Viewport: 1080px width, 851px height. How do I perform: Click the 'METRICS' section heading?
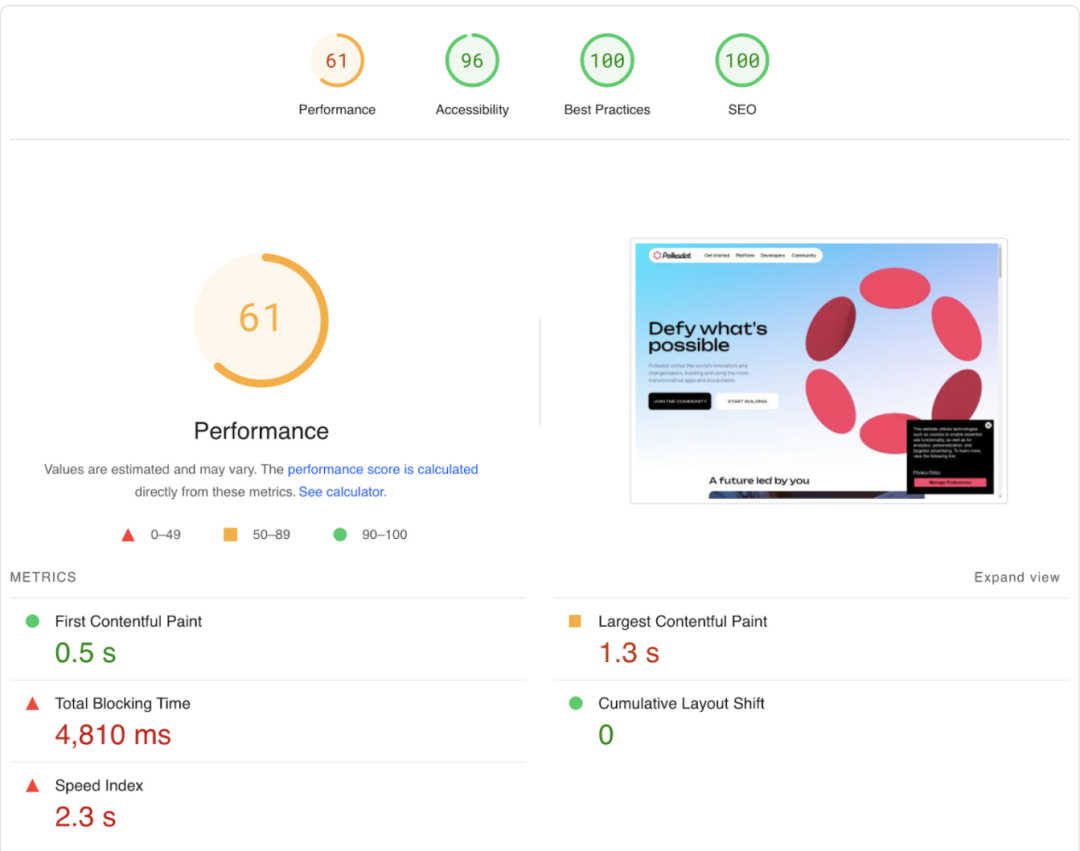(x=43, y=577)
